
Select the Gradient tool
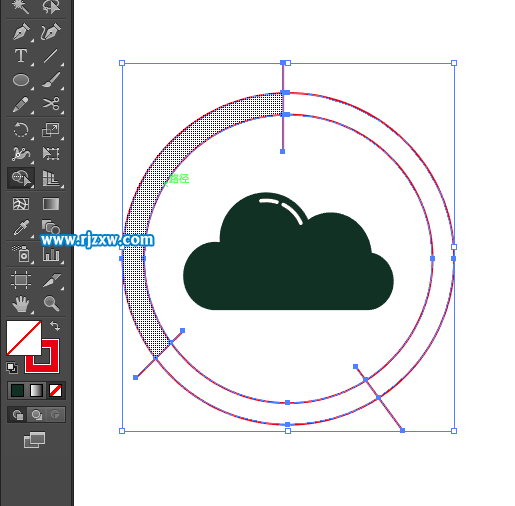(x=51, y=204)
